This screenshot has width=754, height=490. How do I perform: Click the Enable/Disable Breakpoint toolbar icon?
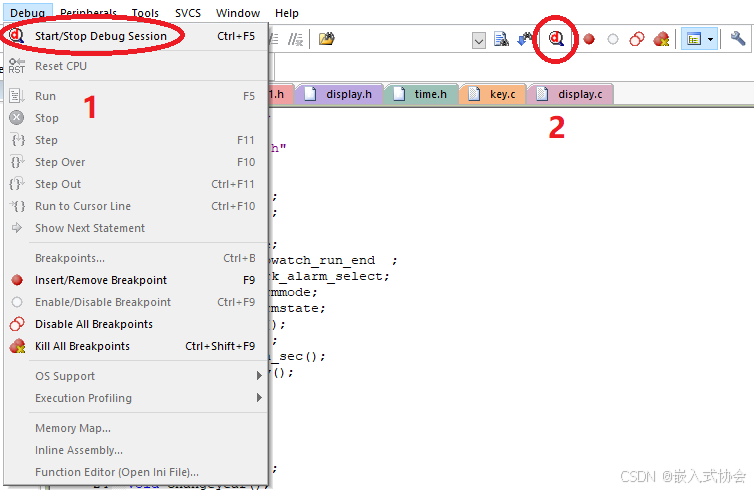tap(613, 39)
